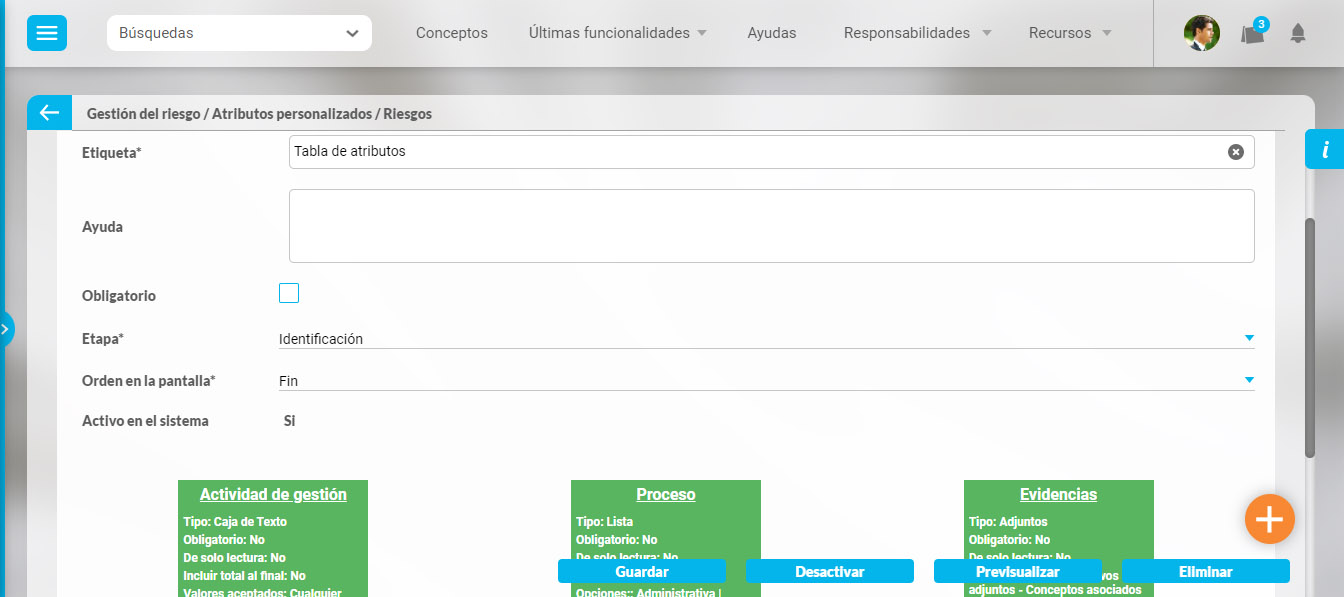This screenshot has height=597, width=1344.
Task: Open the Proceso attribute link
Action: pos(666,494)
